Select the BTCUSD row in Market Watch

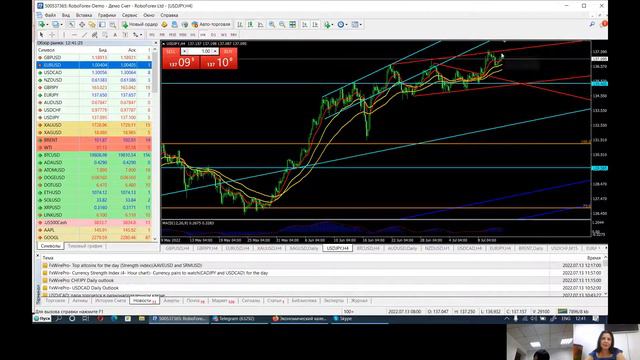[94, 155]
